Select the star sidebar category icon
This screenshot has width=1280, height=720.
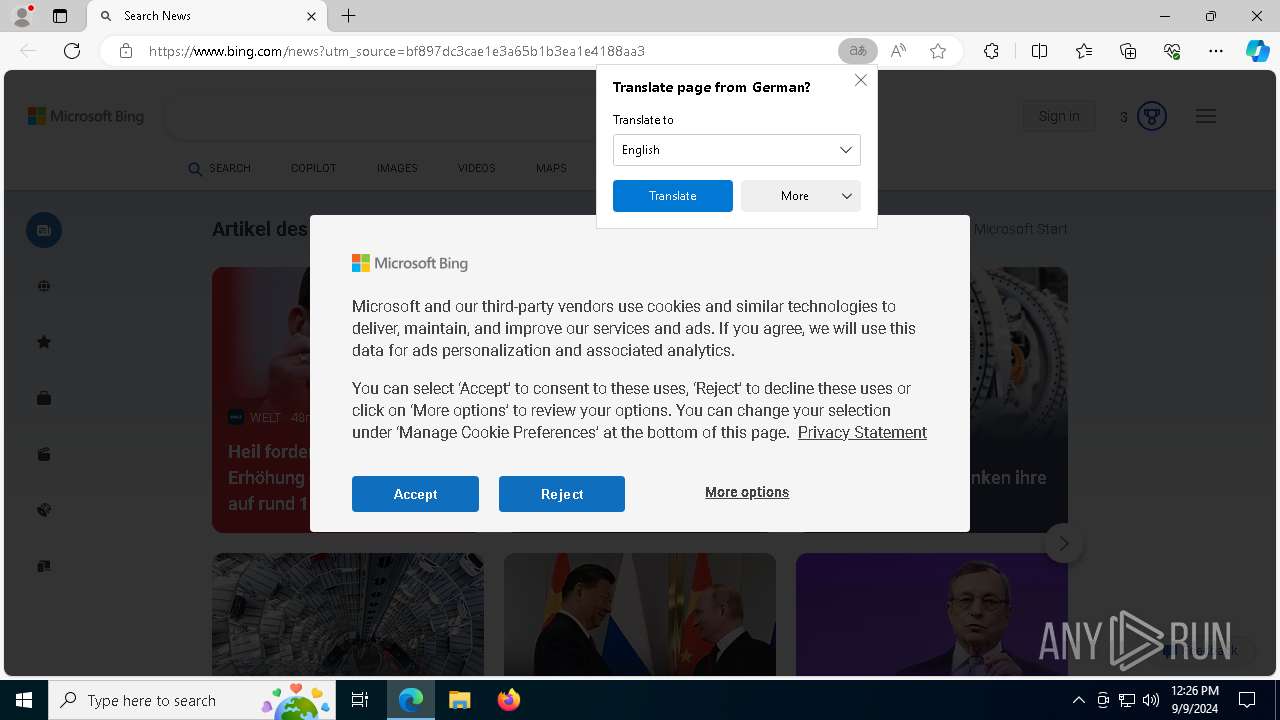coord(44,342)
